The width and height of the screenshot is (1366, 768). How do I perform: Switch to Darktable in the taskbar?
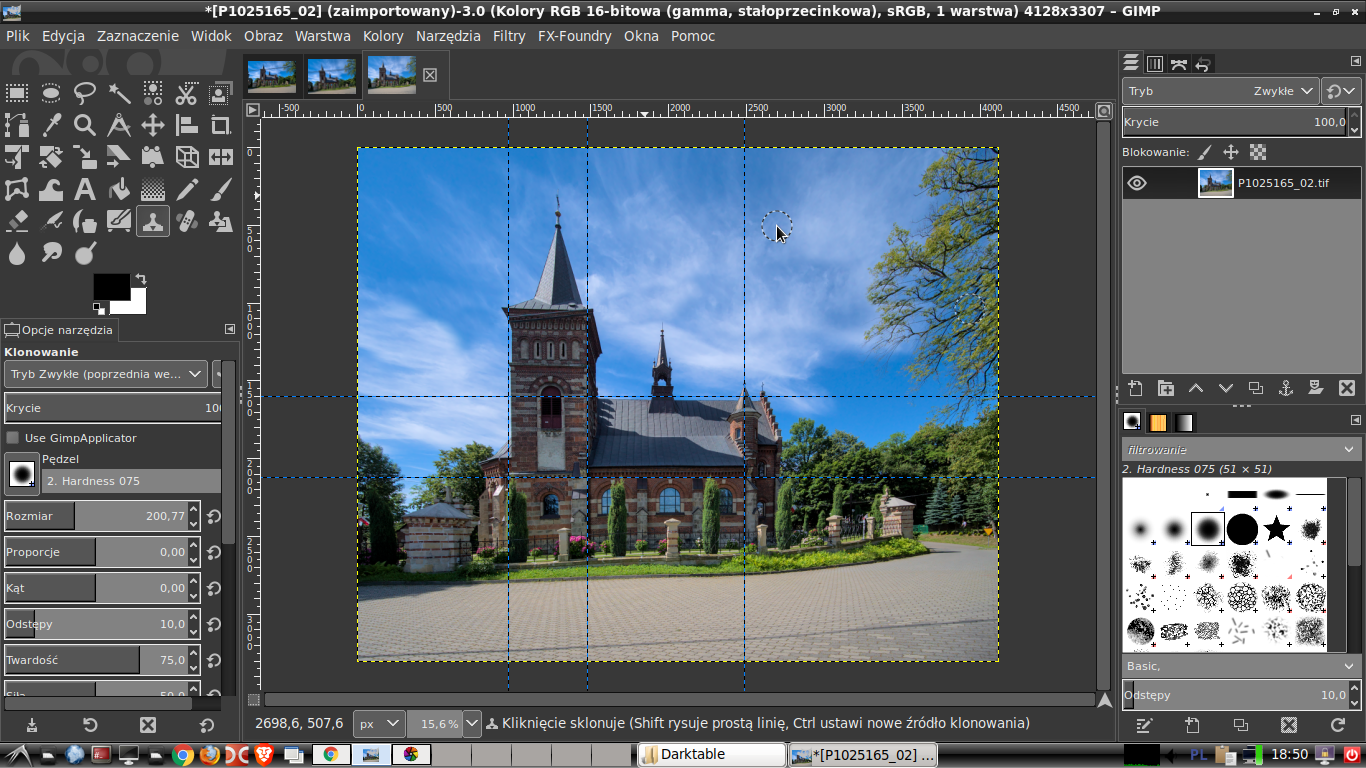712,754
